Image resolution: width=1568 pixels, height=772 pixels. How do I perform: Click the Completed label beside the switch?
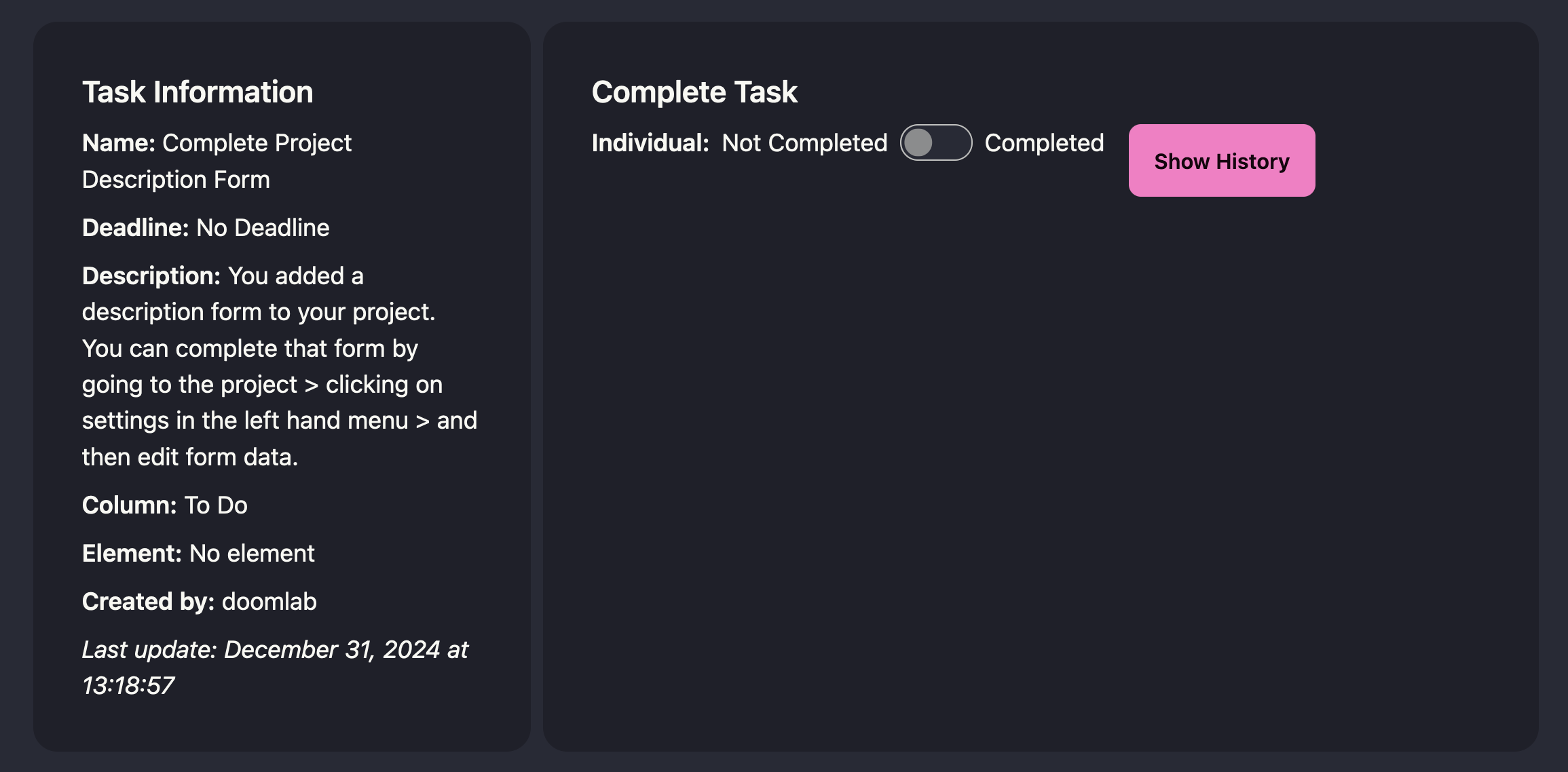[x=1044, y=143]
